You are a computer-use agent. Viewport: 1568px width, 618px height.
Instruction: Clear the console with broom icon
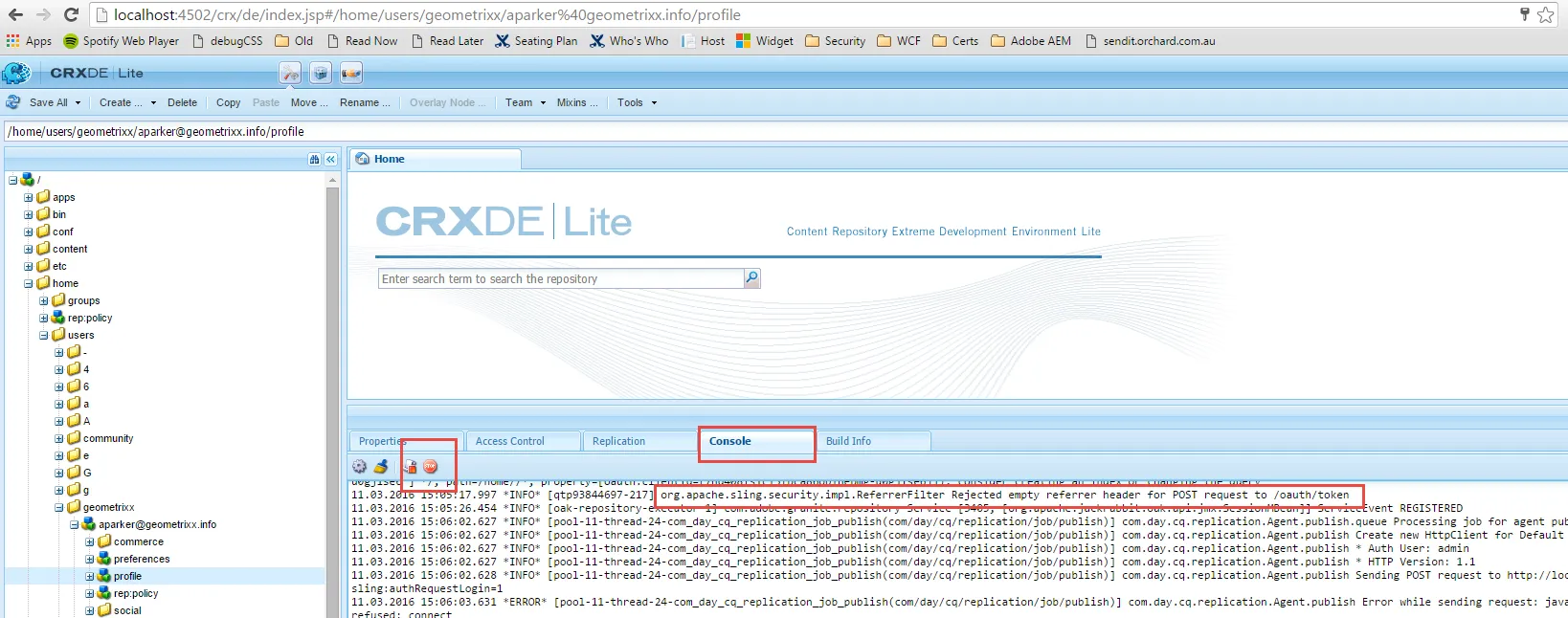[381, 466]
